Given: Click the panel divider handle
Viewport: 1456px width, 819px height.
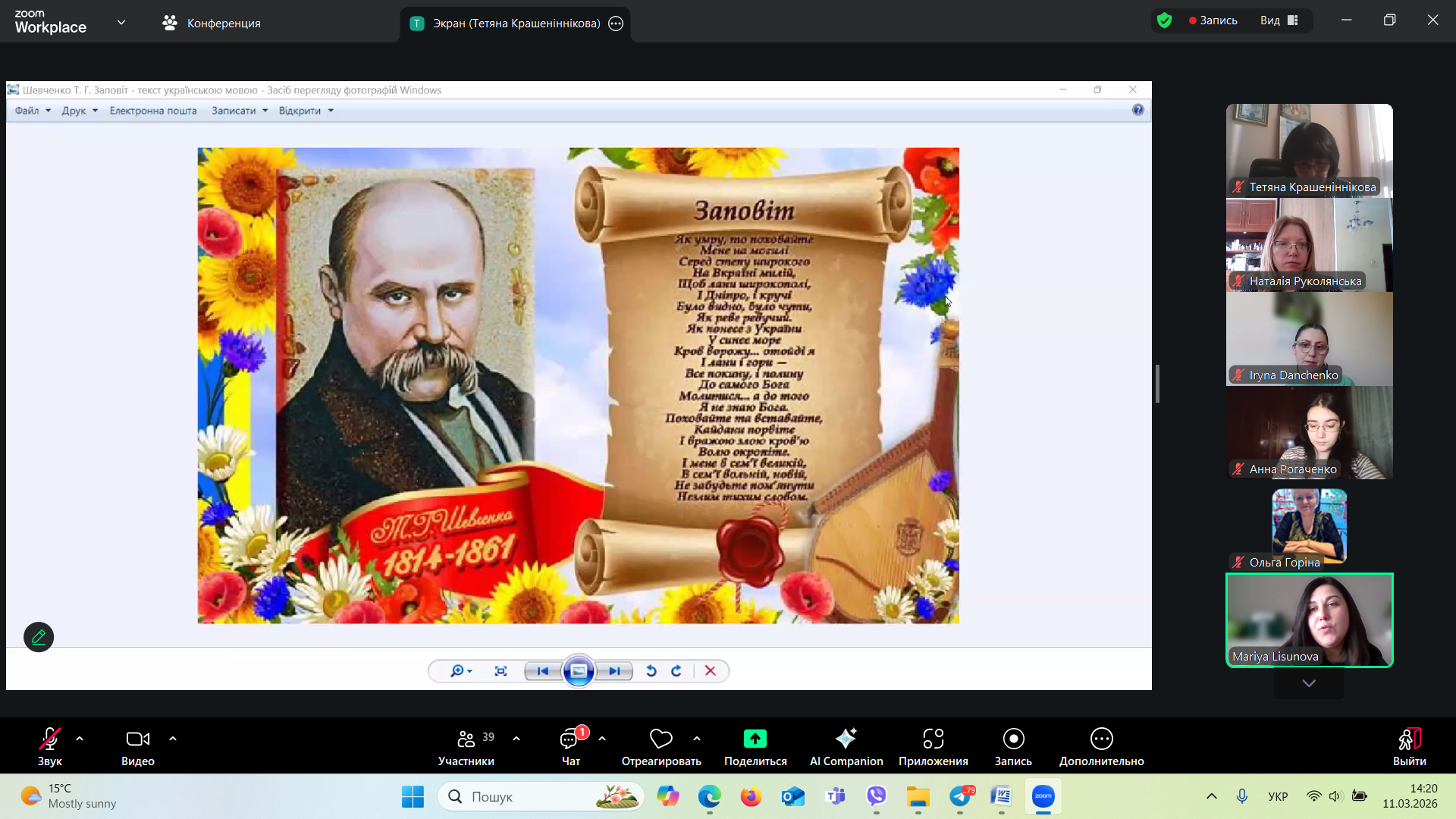Looking at the screenshot, I should coord(1157,384).
